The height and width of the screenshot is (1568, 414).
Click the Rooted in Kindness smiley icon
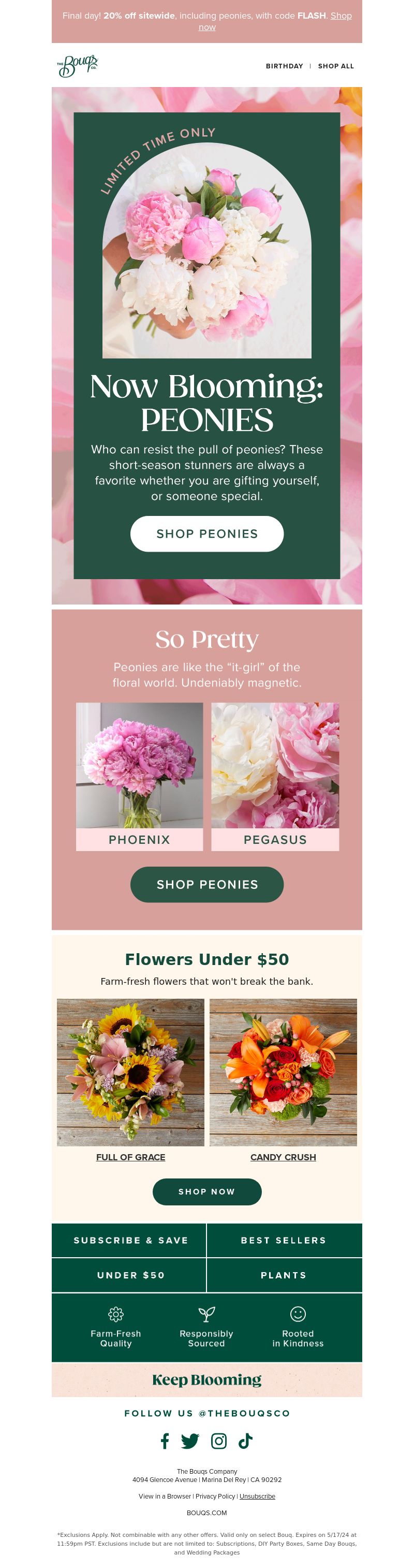coord(298,1314)
